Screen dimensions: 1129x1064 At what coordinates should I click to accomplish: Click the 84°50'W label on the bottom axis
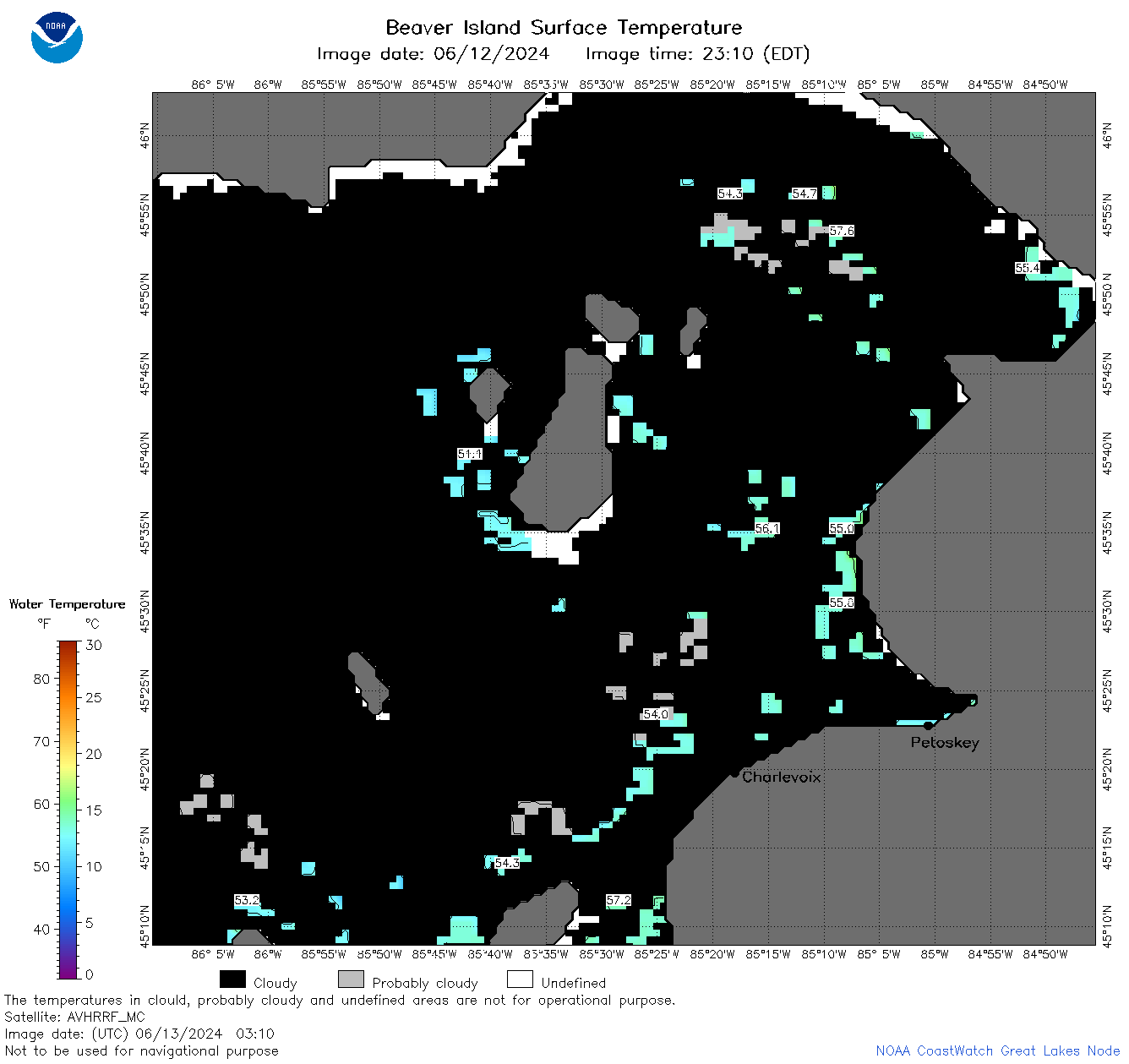coord(1045,954)
